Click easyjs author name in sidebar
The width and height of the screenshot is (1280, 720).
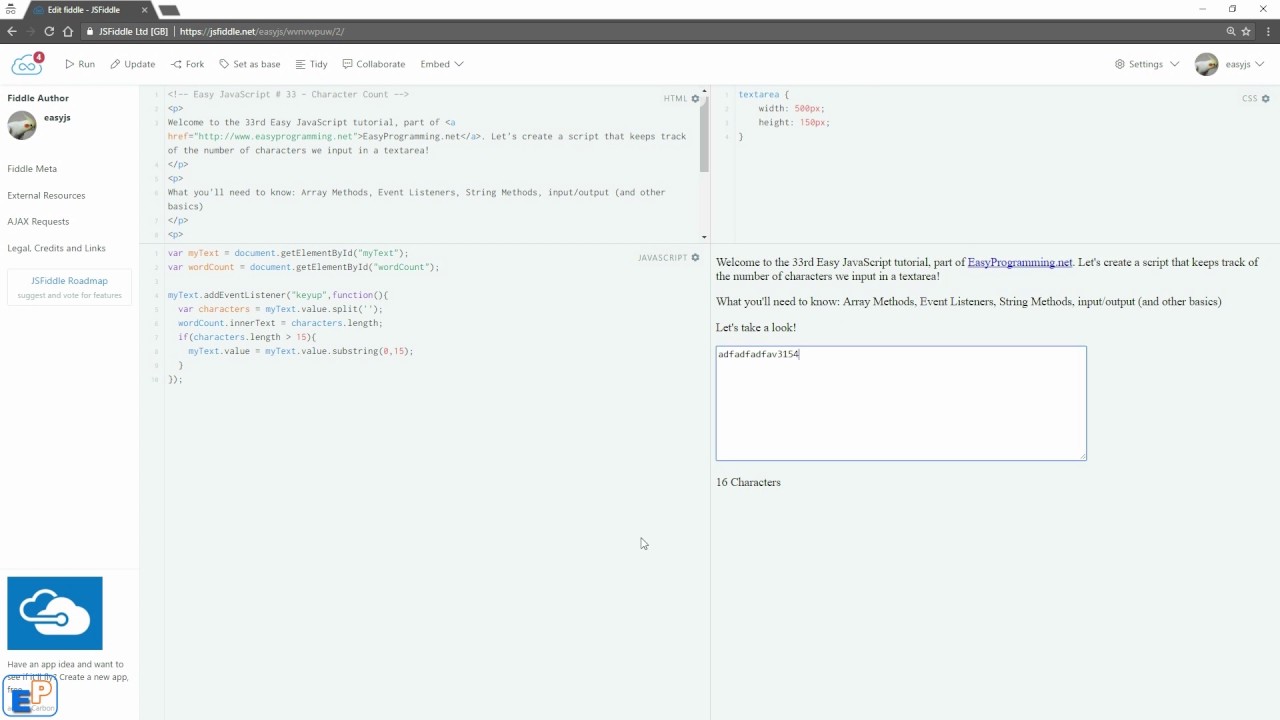(57, 118)
